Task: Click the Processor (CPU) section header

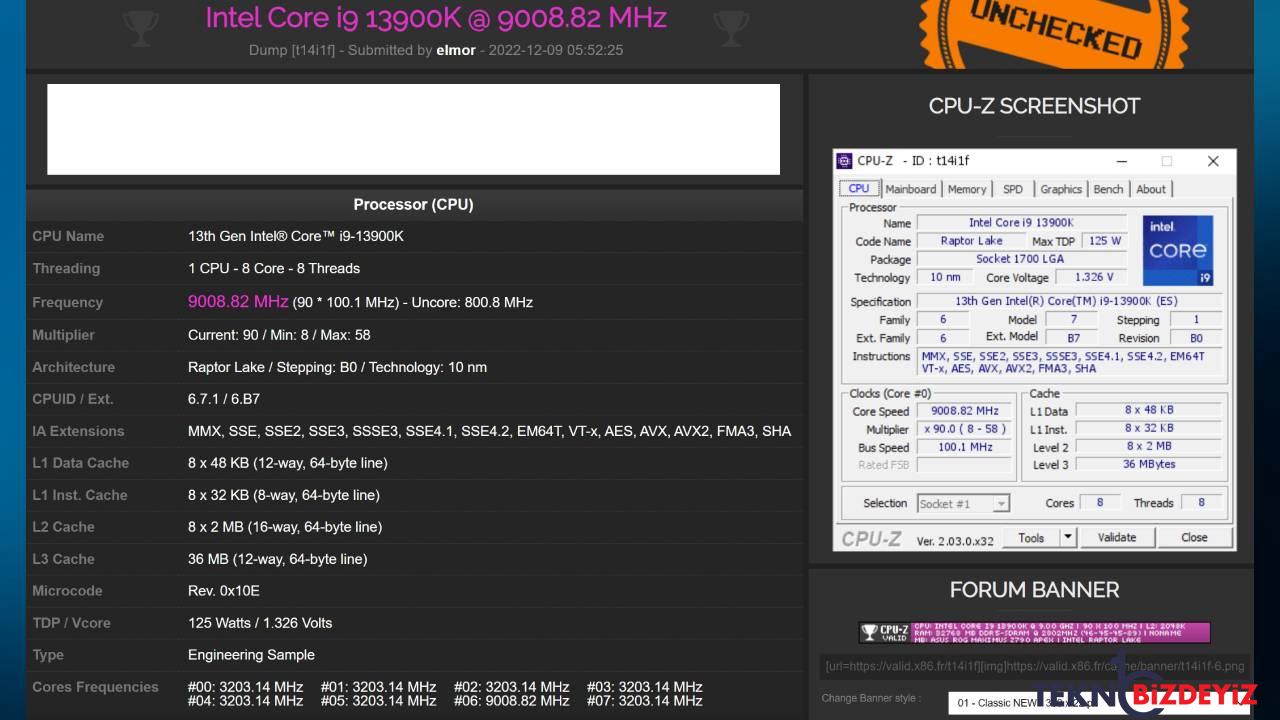Action: click(x=413, y=204)
